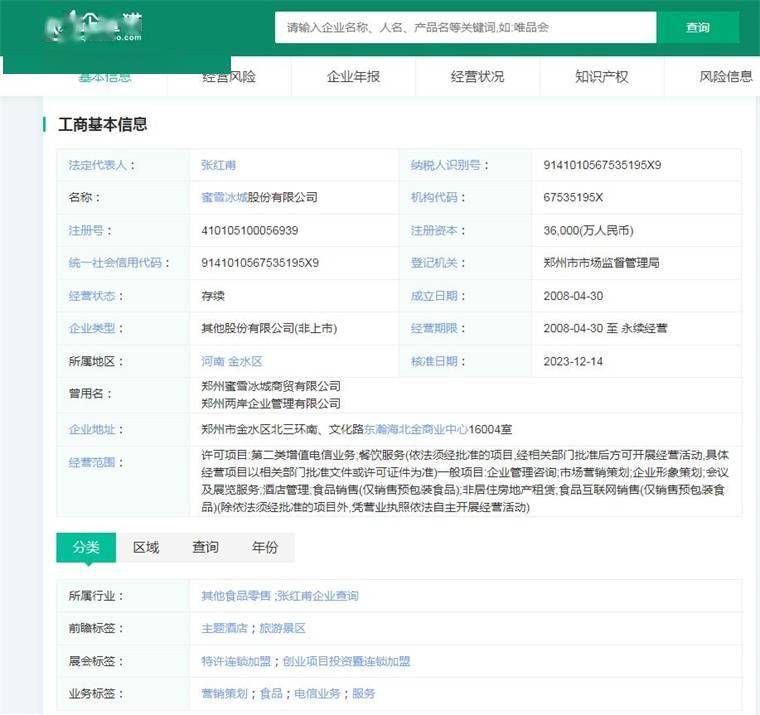Viewport: 760px width, 715px height.
Task: Open the 蜜雪冰城 company name link
Action: 224,197
